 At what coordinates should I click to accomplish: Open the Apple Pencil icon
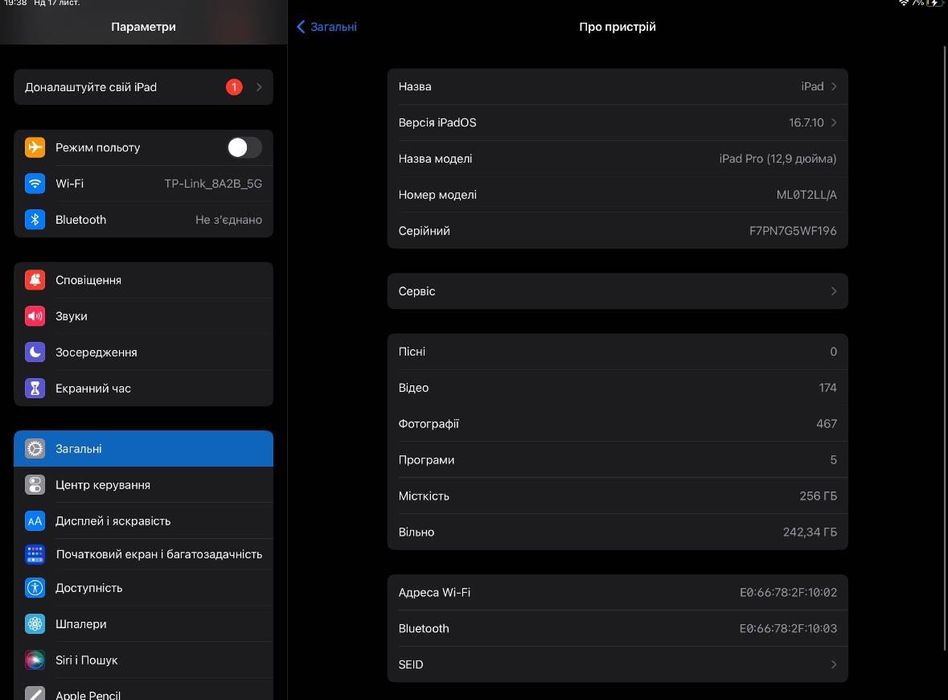(34, 693)
